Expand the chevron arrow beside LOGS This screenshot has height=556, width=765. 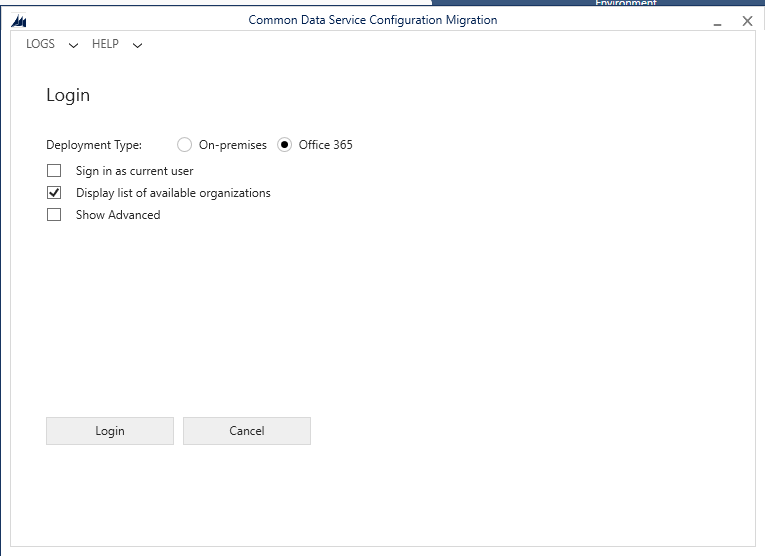click(73, 45)
